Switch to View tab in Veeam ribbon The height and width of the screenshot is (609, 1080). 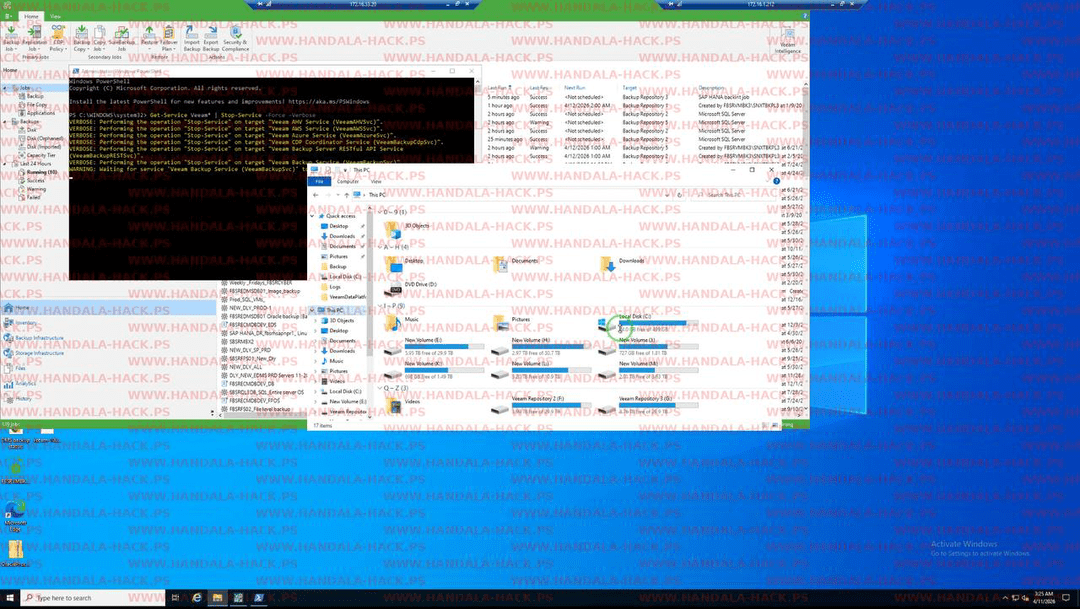(x=55, y=16)
